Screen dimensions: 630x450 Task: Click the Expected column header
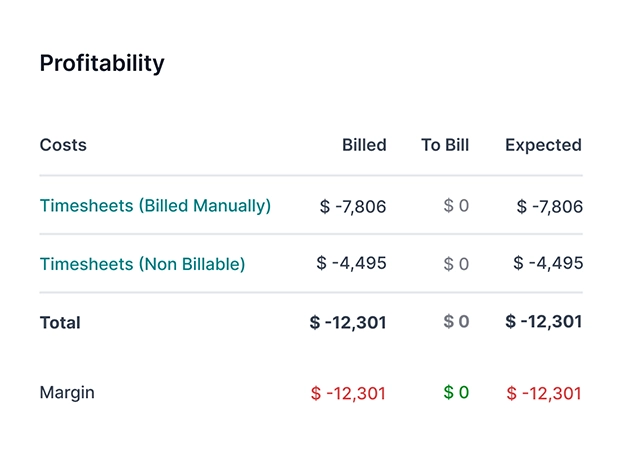pos(543,145)
